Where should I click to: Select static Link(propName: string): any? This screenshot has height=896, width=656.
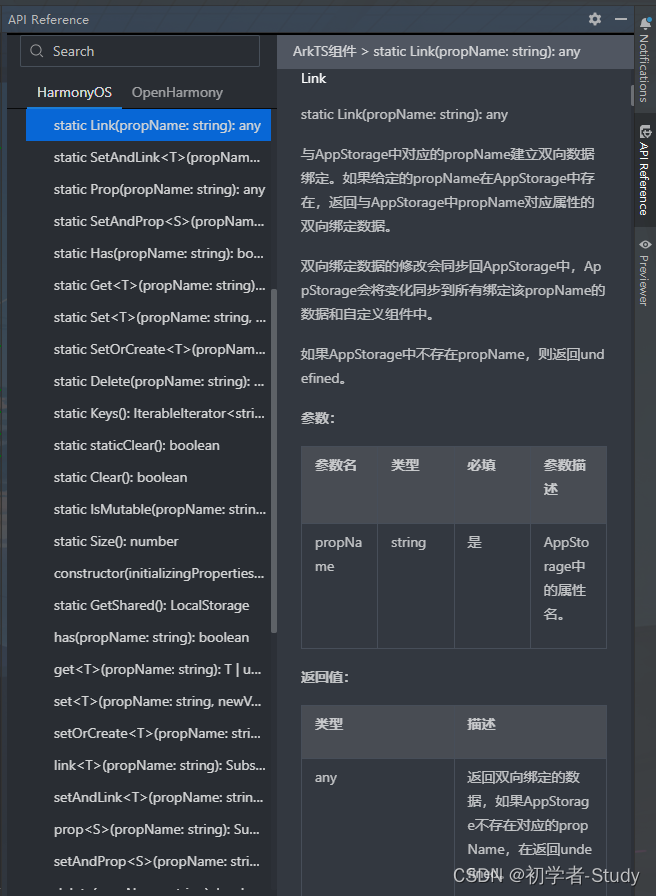click(x=149, y=125)
